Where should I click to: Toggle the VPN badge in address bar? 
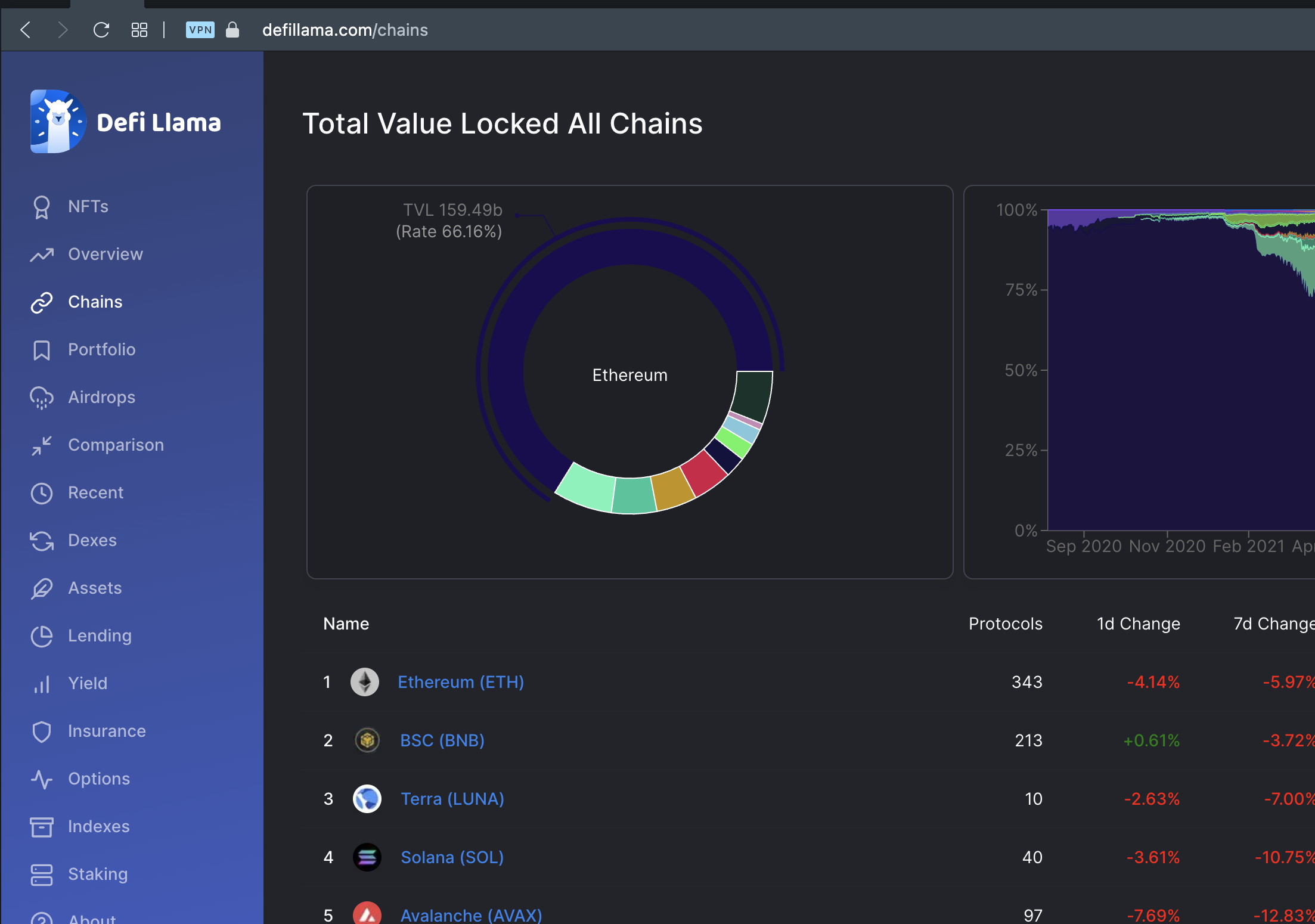pos(200,30)
